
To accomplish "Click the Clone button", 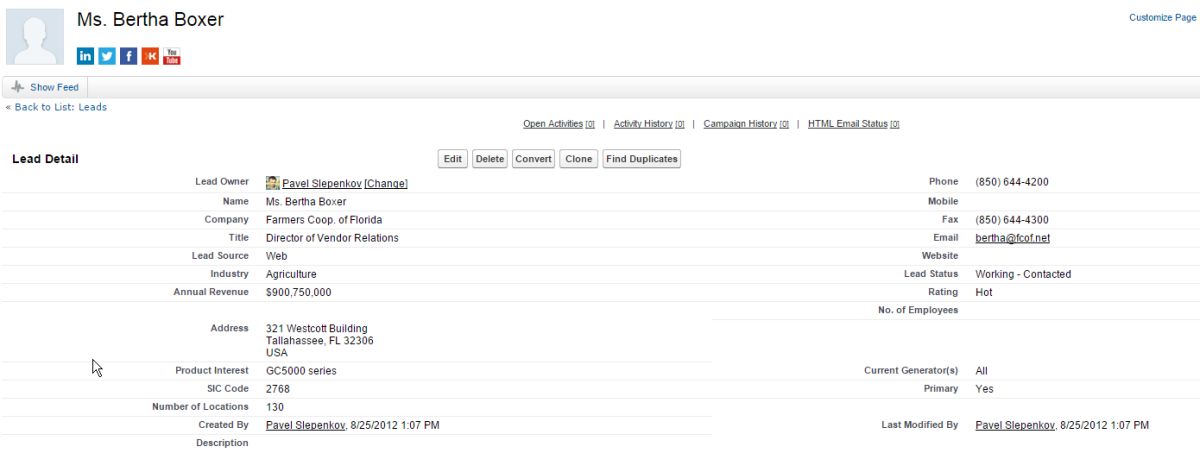I will pos(578,159).
